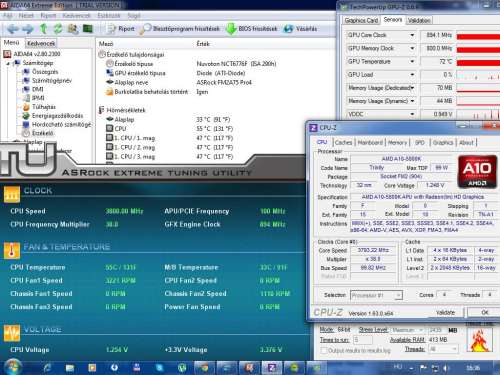This screenshot has width=500, height=375.
Task: Select IPMI in the AIDA64 tree
Action: tap(34, 98)
